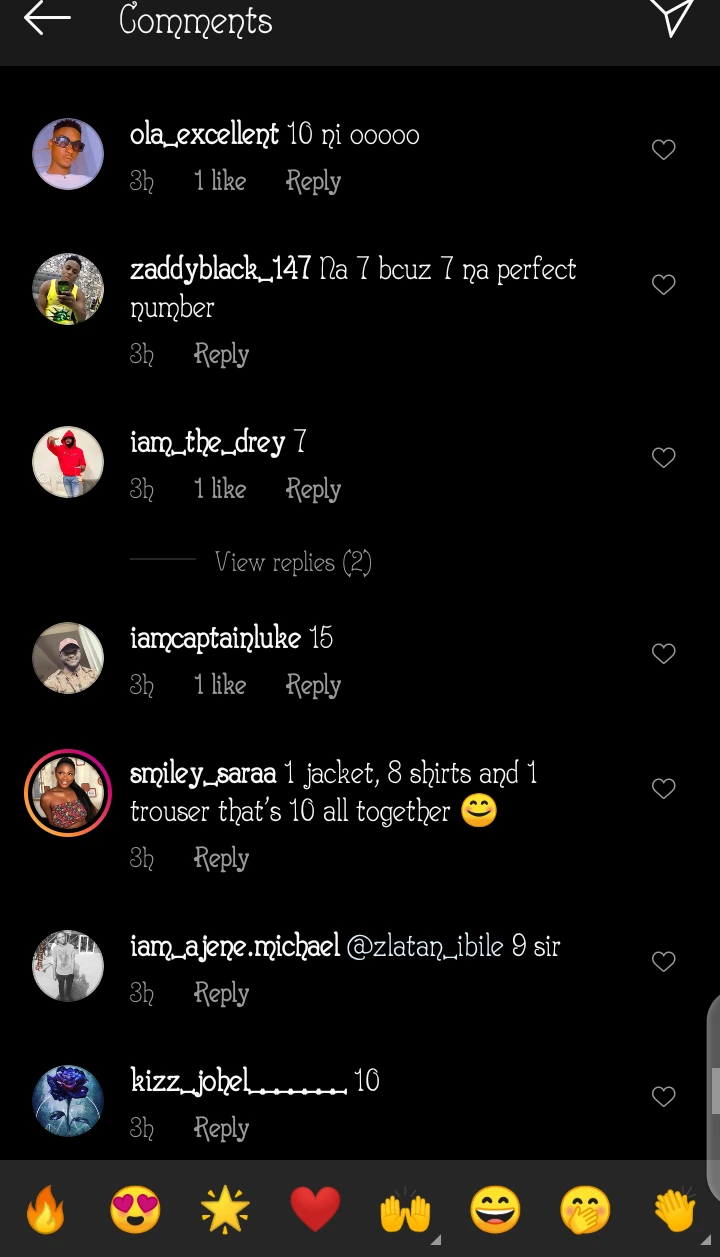Insert the heart-eyes emoji reaction
The width and height of the screenshot is (720, 1257).
pos(135,1211)
